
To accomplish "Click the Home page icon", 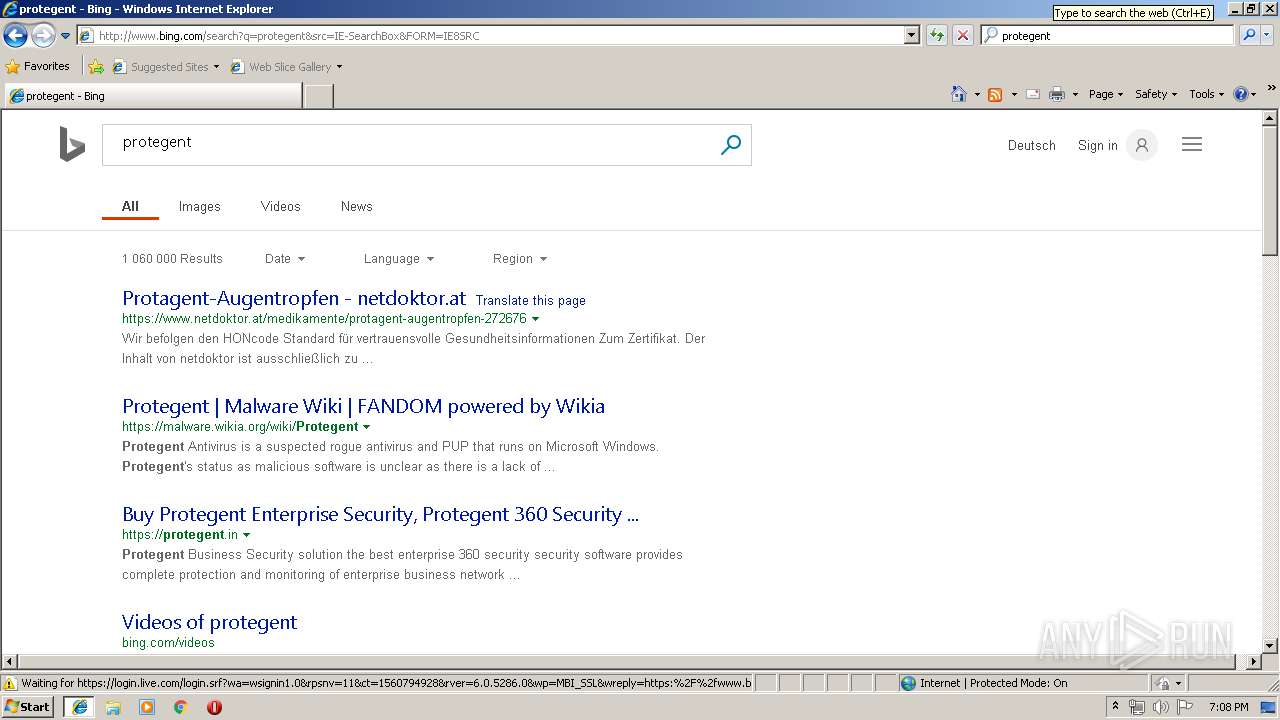I will pyautogui.click(x=959, y=94).
